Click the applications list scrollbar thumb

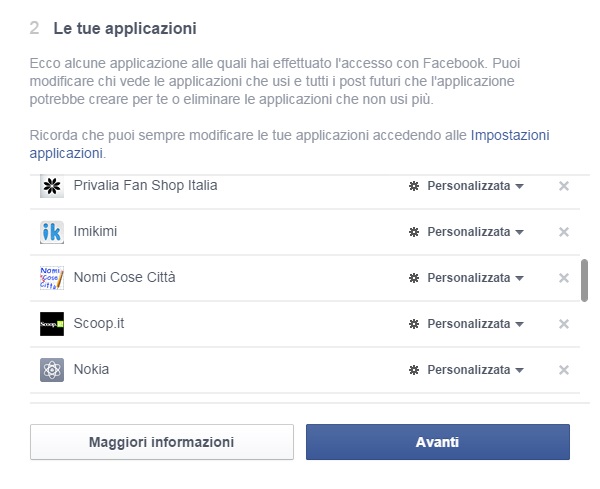tap(584, 280)
